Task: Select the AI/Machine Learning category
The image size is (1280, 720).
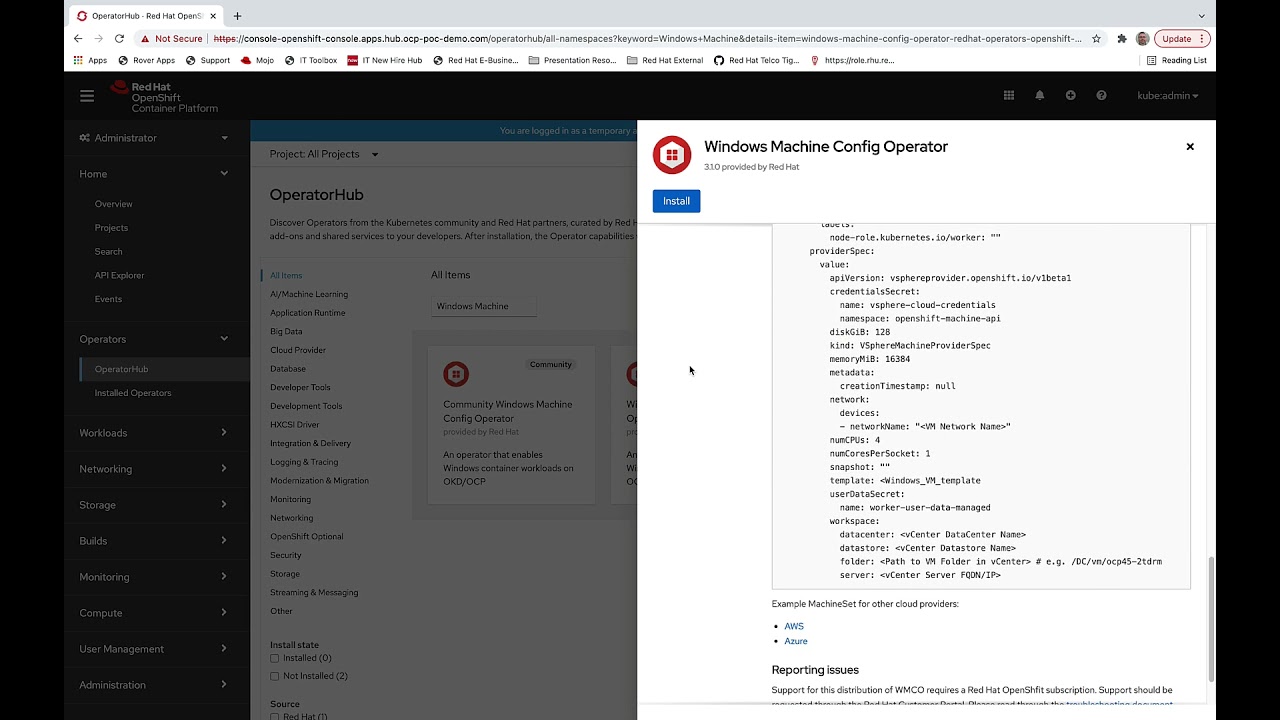Action: pyautogui.click(x=309, y=294)
